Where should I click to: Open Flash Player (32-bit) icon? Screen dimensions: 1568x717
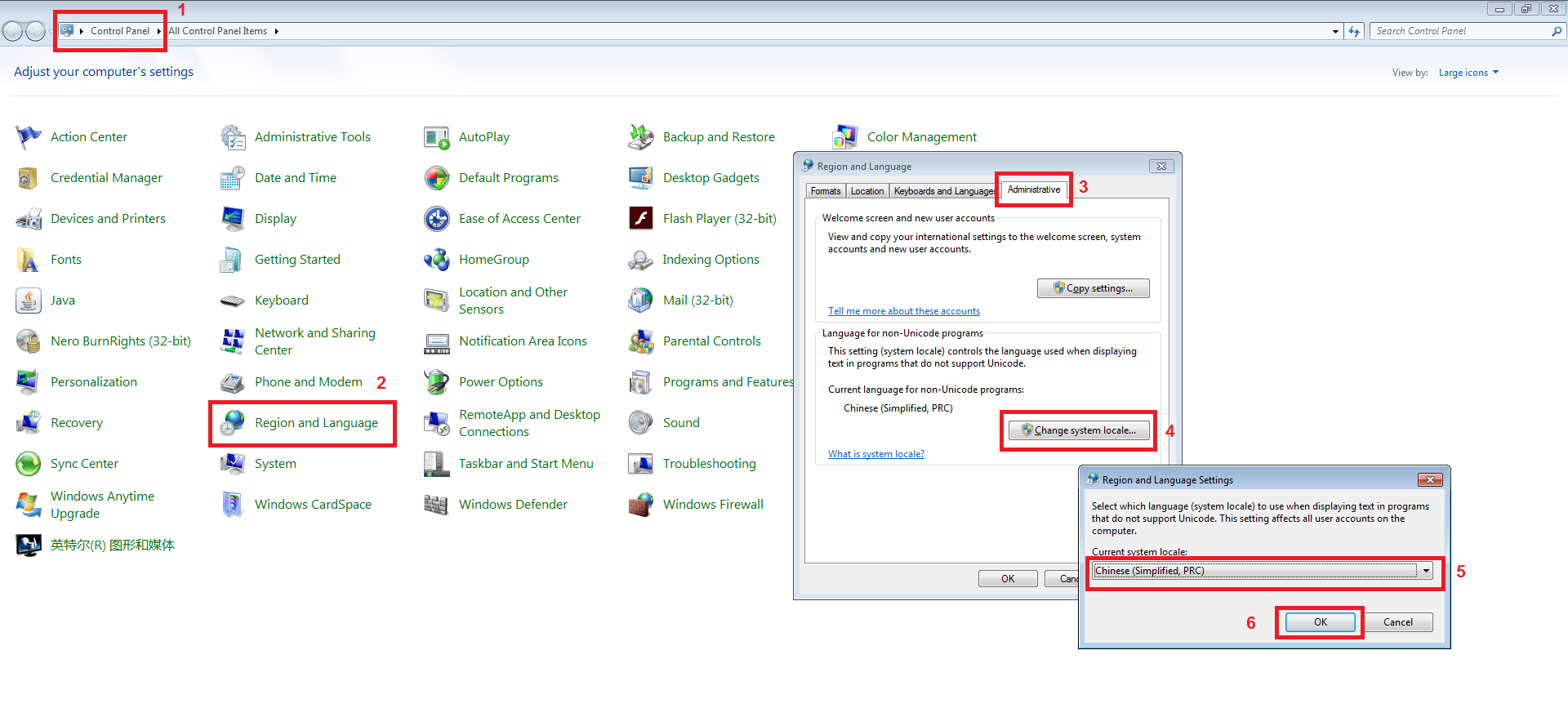(x=641, y=219)
